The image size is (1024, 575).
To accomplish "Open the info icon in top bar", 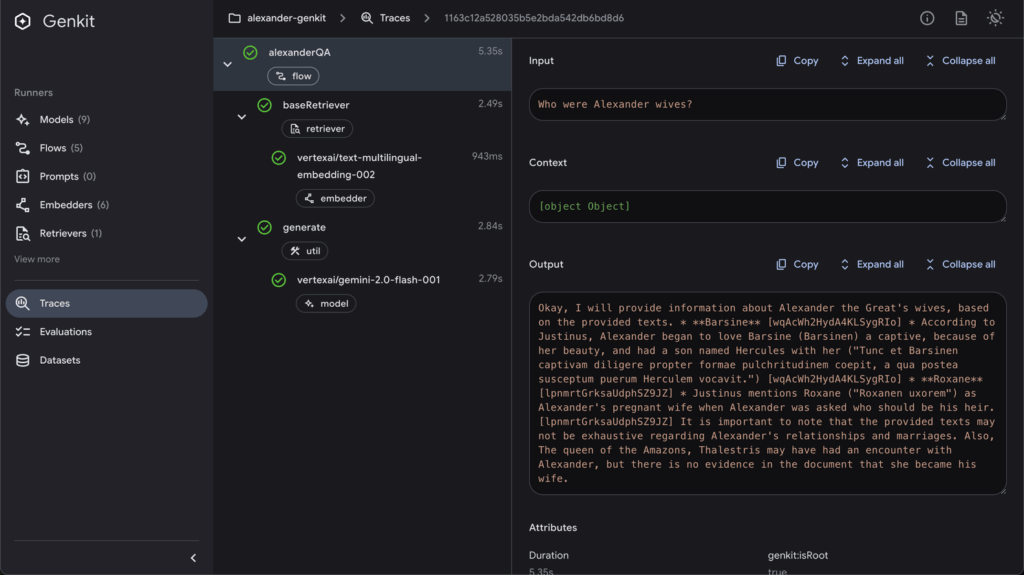I will click(927, 18).
